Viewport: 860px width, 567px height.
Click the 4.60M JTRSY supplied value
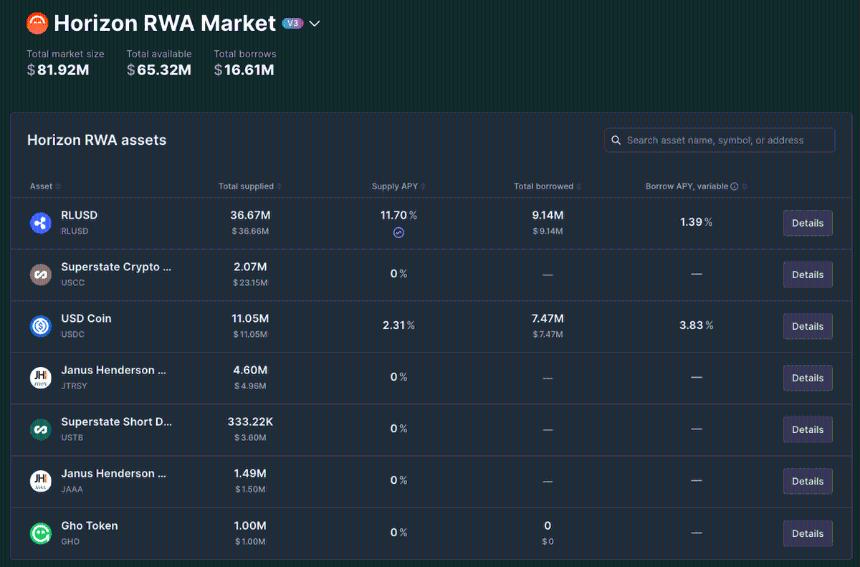coord(250,370)
